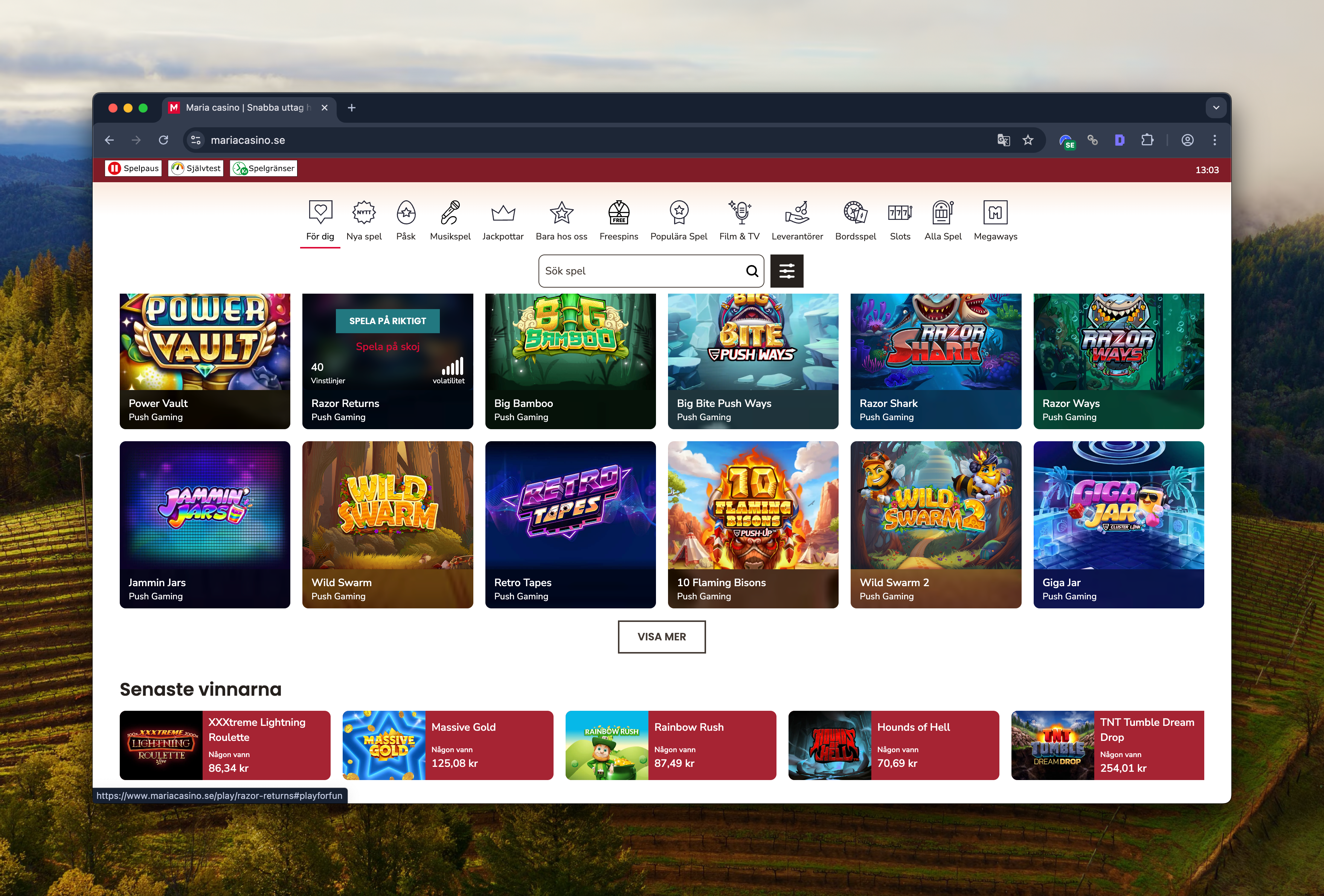Open XXXtreme Lightning Roulette winner card
The image size is (1324, 896).
click(225, 745)
